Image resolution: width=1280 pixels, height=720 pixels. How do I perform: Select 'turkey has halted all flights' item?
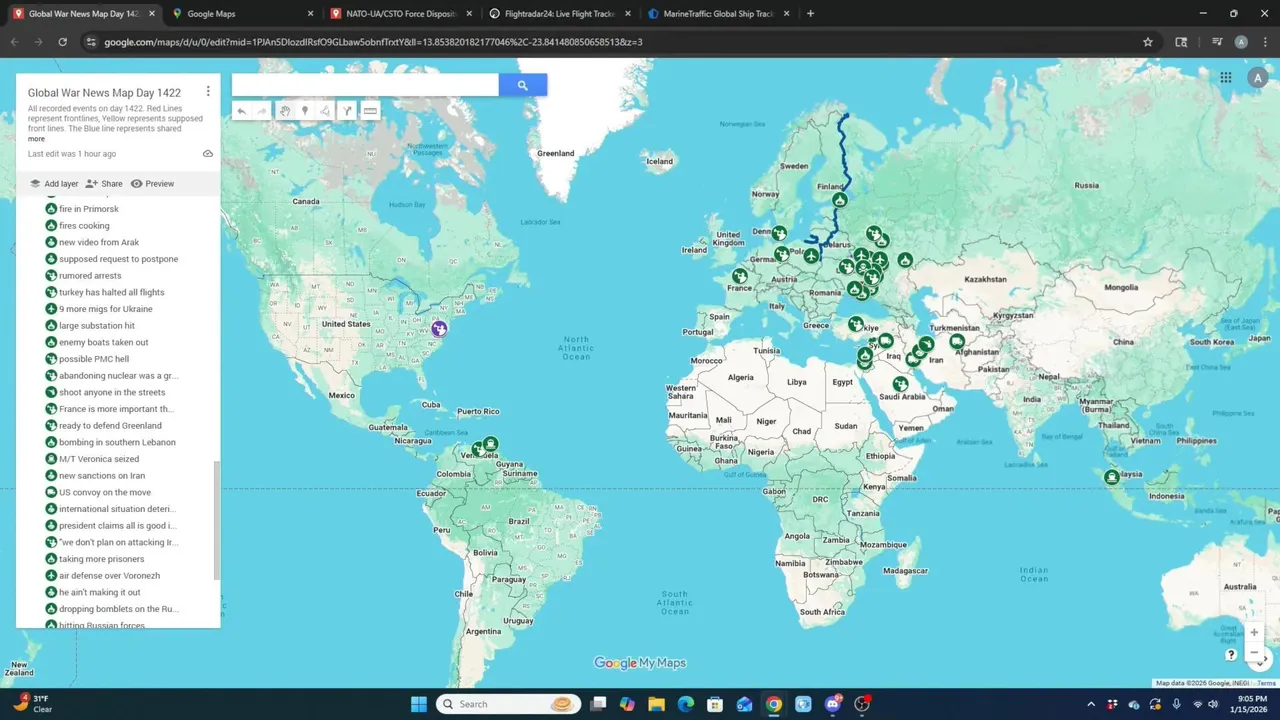pos(111,292)
